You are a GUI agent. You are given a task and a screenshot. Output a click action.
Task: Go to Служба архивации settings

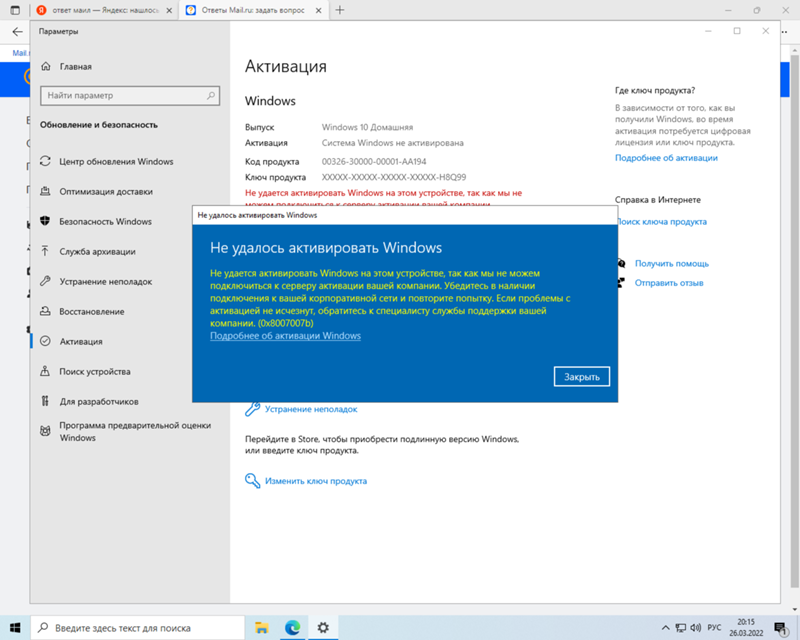pyautogui.click(x=97, y=252)
